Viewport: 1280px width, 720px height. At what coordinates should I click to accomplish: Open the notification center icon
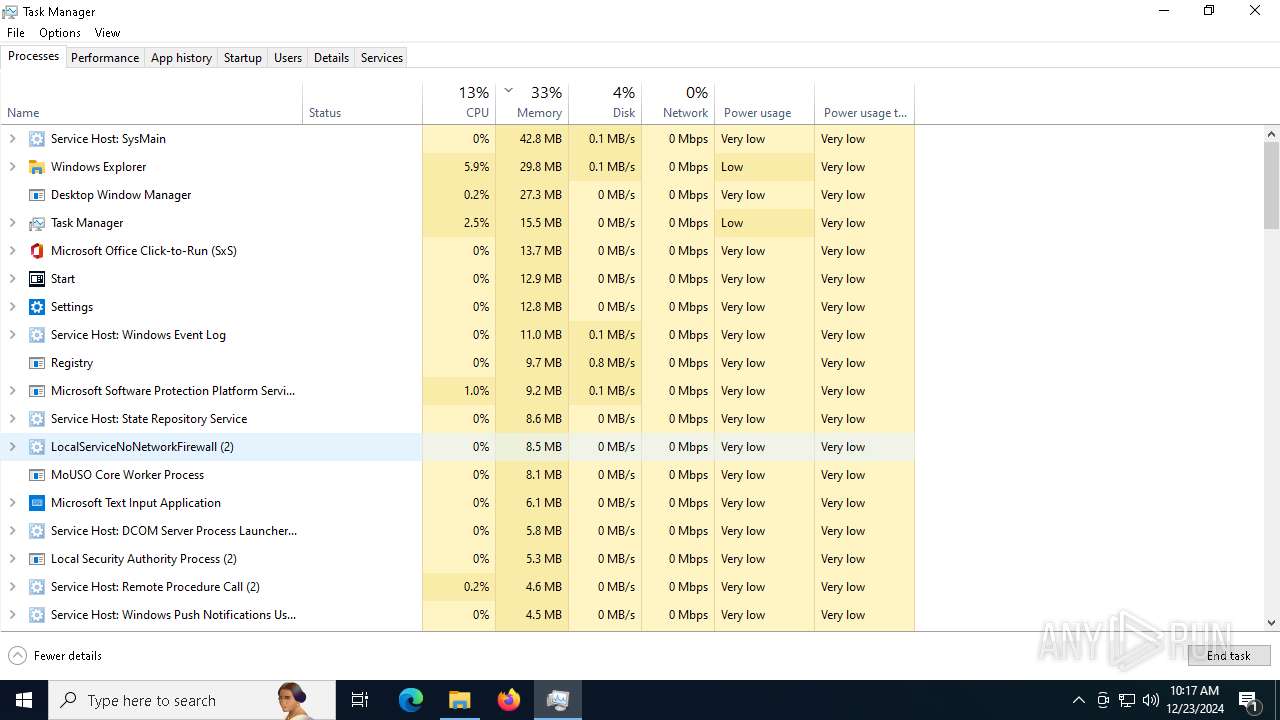[x=1248, y=700]
